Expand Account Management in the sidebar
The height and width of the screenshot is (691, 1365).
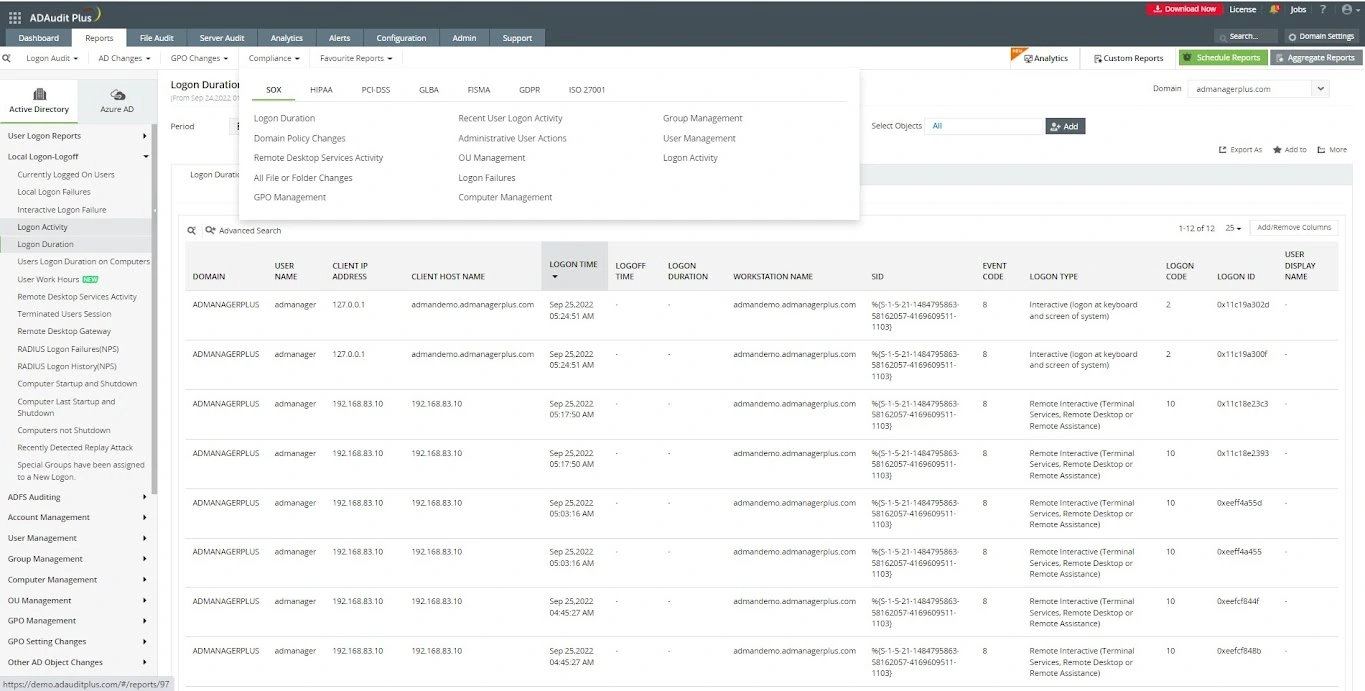click(x=77, y=517)
